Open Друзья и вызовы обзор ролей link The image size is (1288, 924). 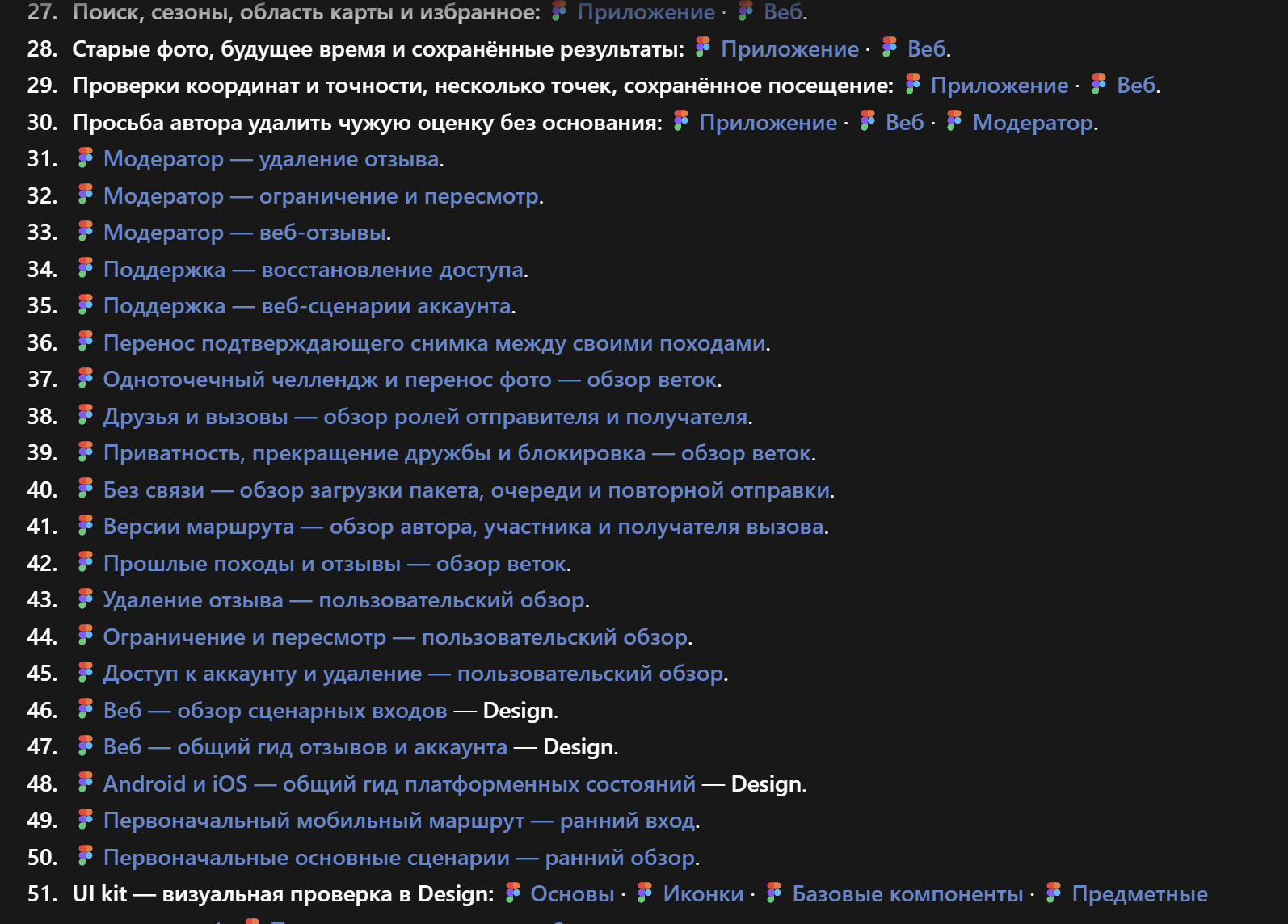(x=426, y=417)
